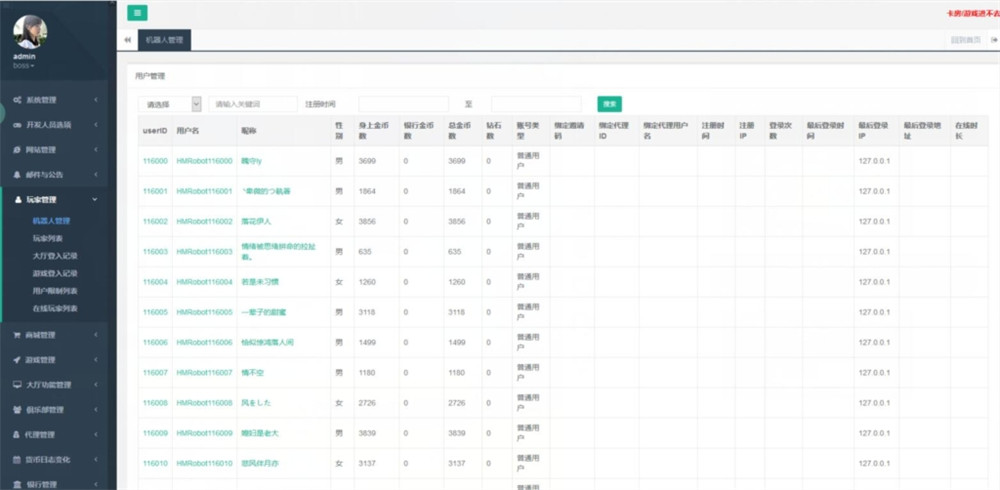Click the admin profile avatar
This screenshot has height=490, width=1000.
click(30, 31)
